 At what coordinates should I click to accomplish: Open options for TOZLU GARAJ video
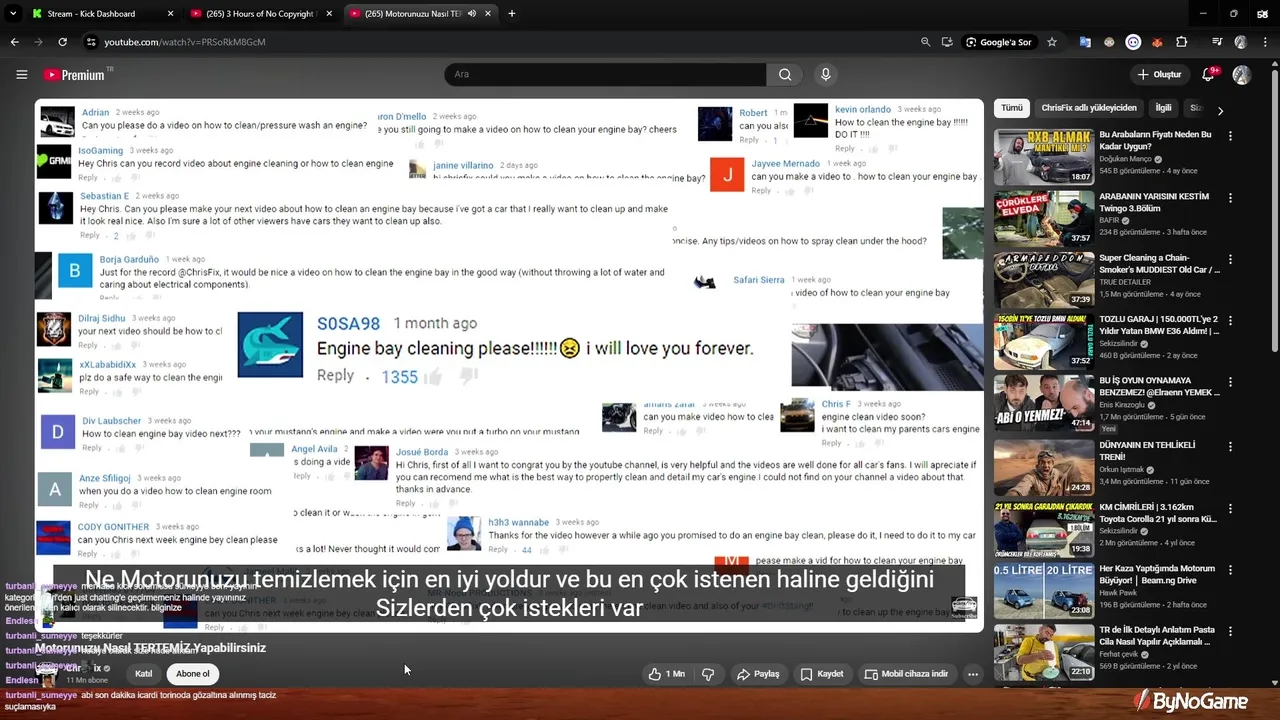[1230, 321]
